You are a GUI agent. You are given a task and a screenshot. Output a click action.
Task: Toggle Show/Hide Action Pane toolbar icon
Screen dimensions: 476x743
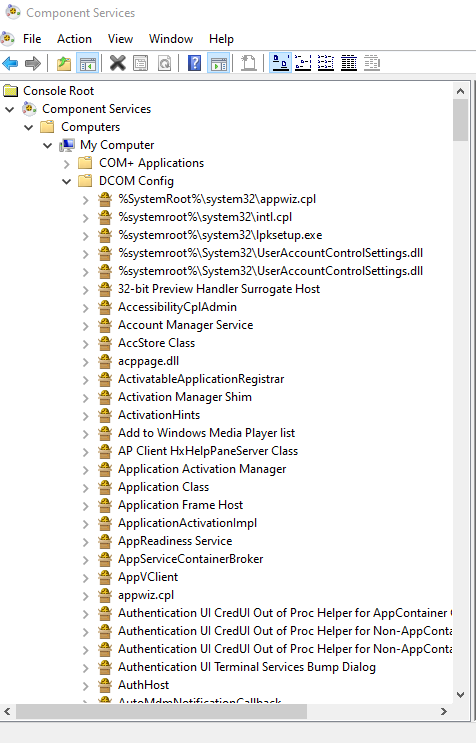(x=219, y=63)
